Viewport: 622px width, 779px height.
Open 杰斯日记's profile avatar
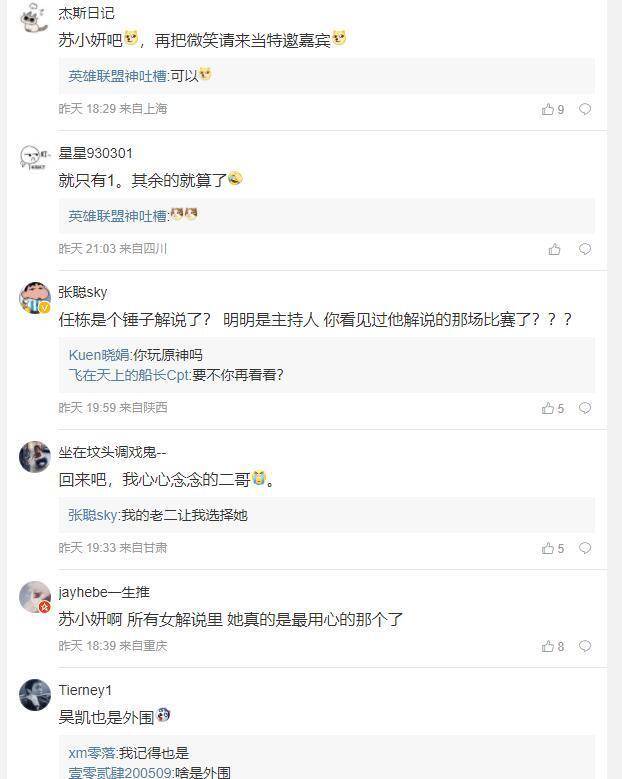[35, 18]
